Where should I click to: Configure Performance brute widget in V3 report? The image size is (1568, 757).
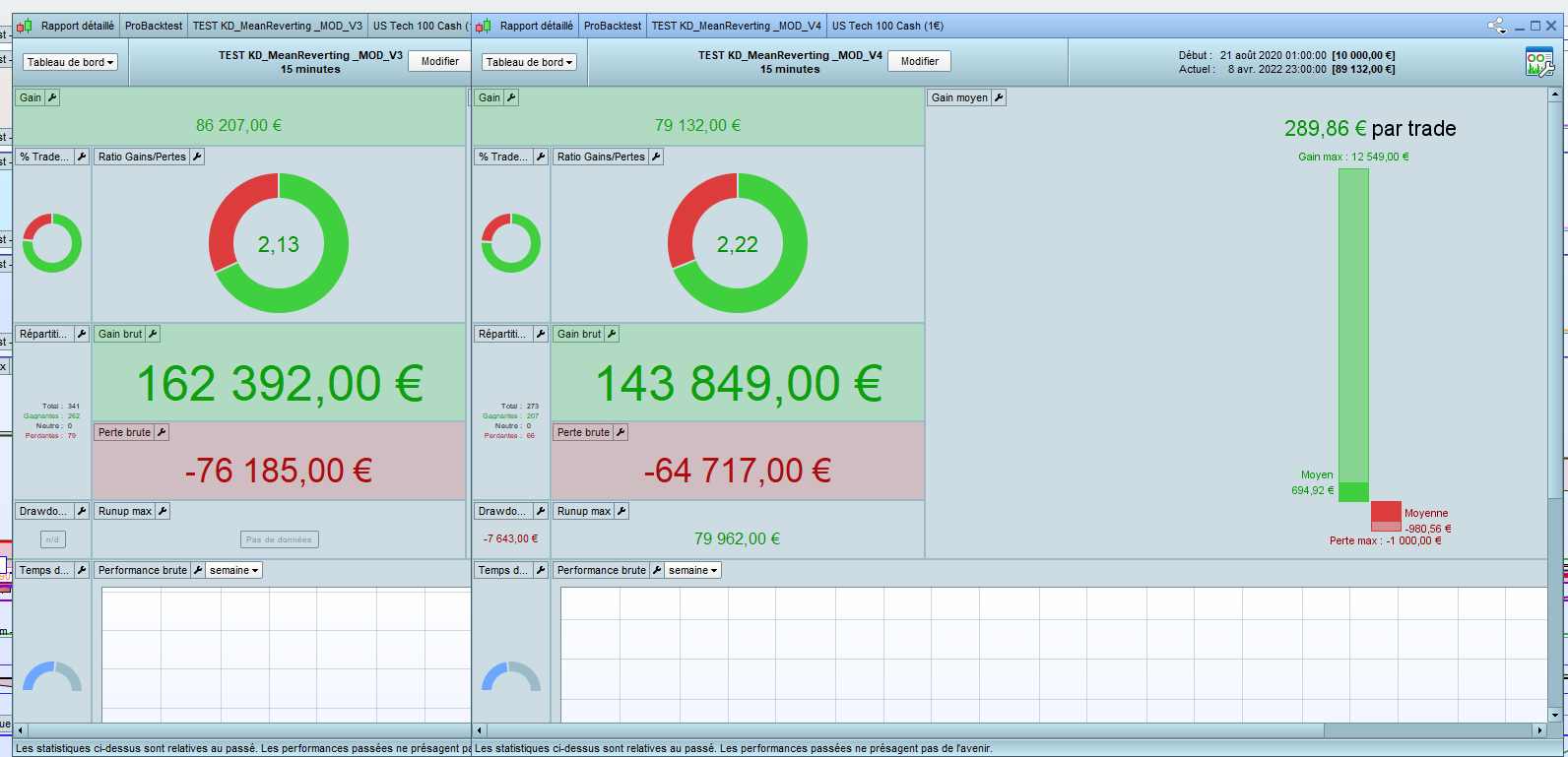[198, 570]
